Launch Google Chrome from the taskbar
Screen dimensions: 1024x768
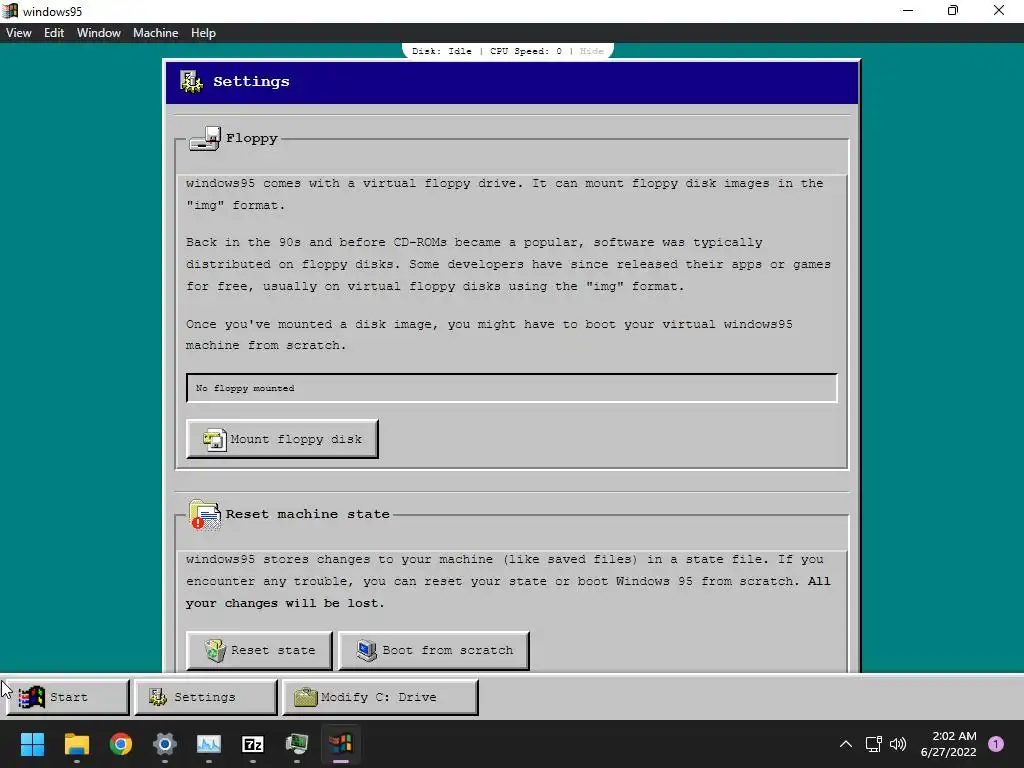point(121,744)
